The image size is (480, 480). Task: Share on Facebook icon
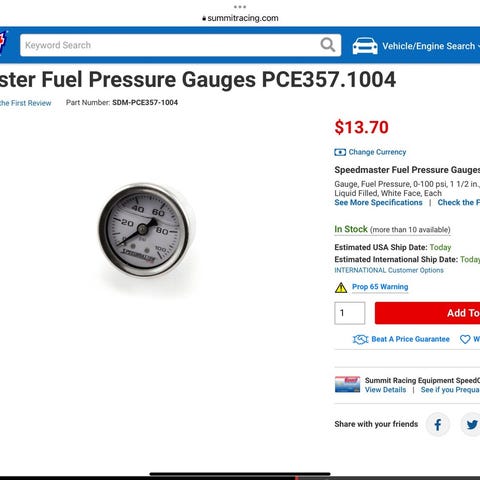click(x=438, y=424)
